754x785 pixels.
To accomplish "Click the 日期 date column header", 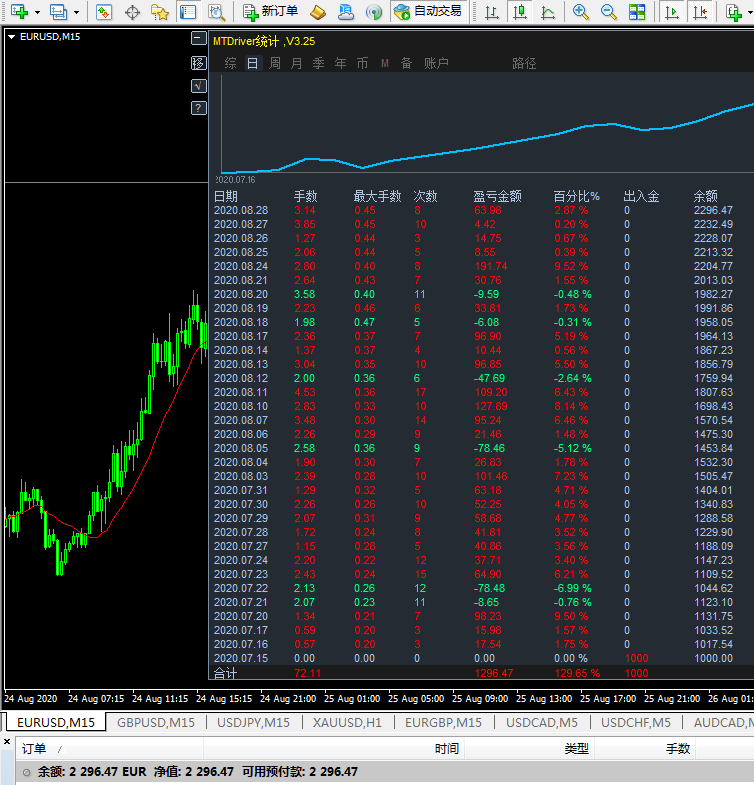I will pyautogui.click(x=226, y=196).
